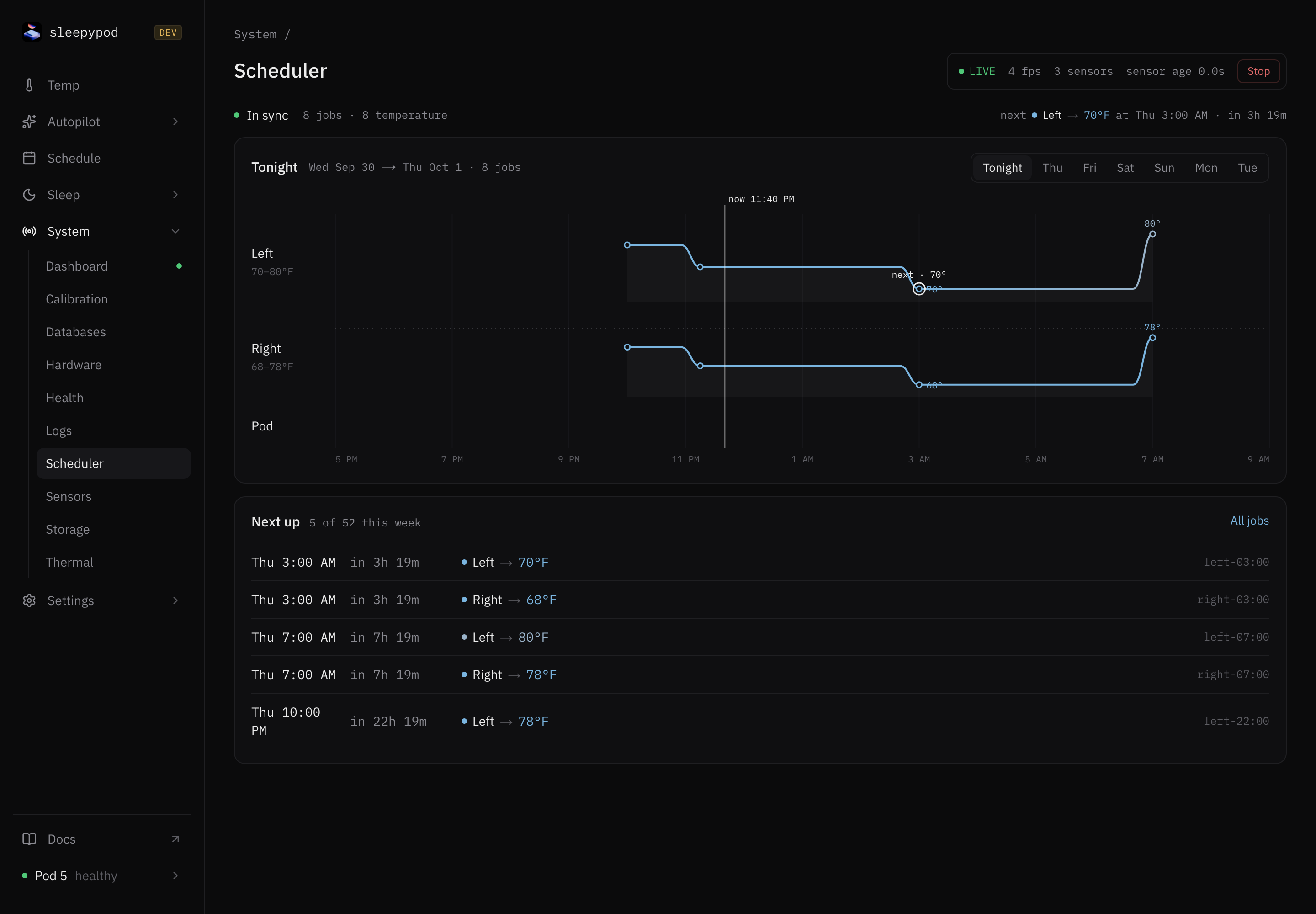The height and width of the screenshot is (914, 1316).
Task: Click the Sleep moon icon
Action: 29,195
